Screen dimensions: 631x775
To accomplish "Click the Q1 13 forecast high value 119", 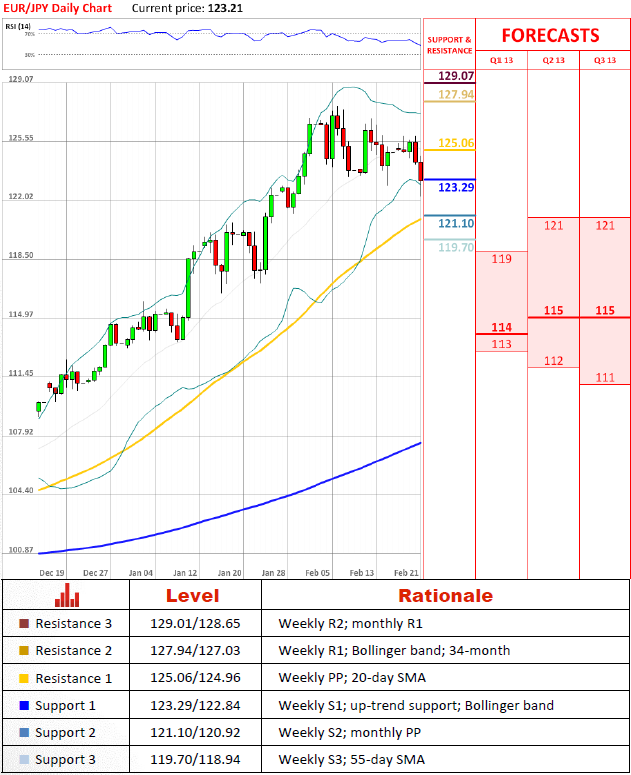I will click(x=502, y=259).
